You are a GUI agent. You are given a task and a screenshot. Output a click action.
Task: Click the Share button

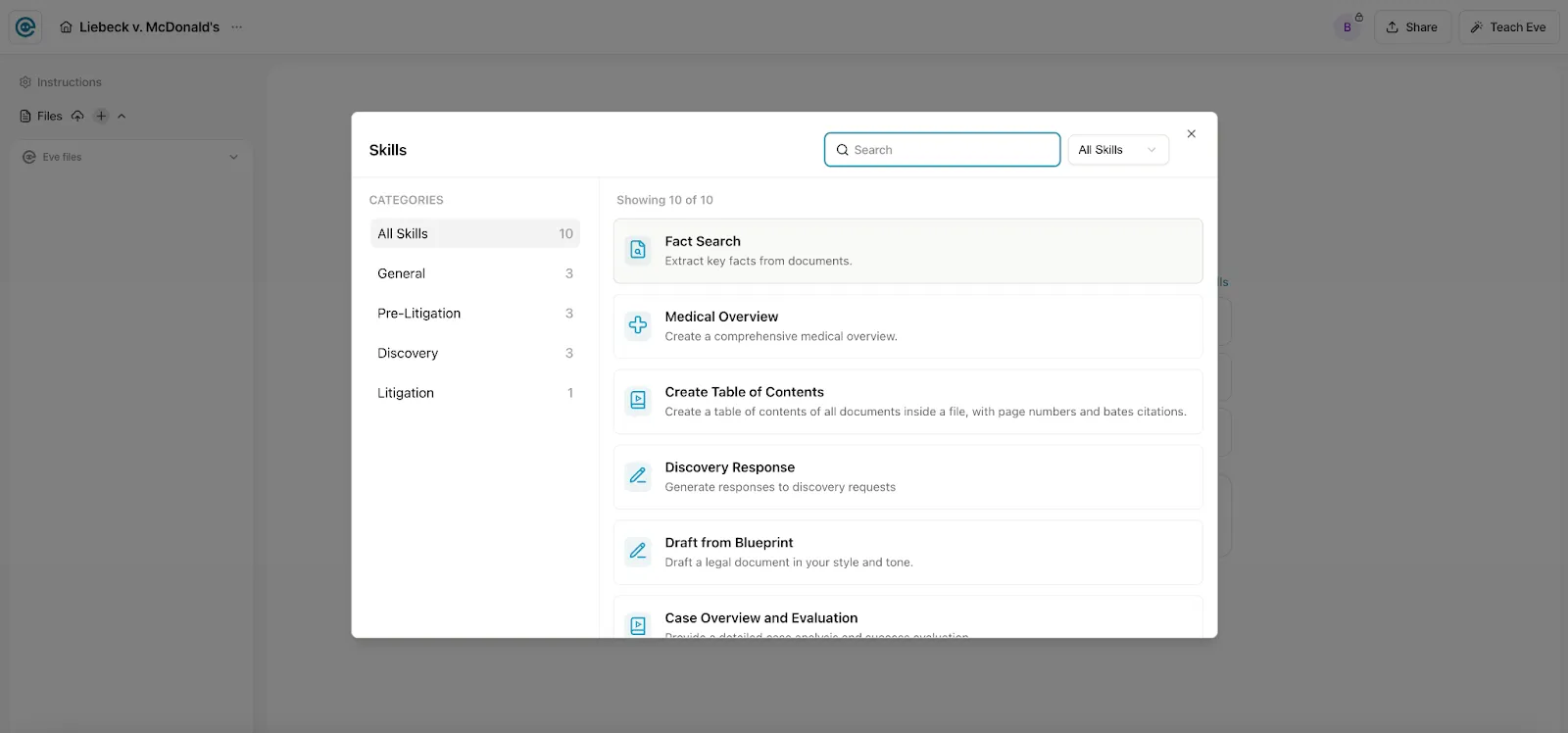pos(1412,27)
